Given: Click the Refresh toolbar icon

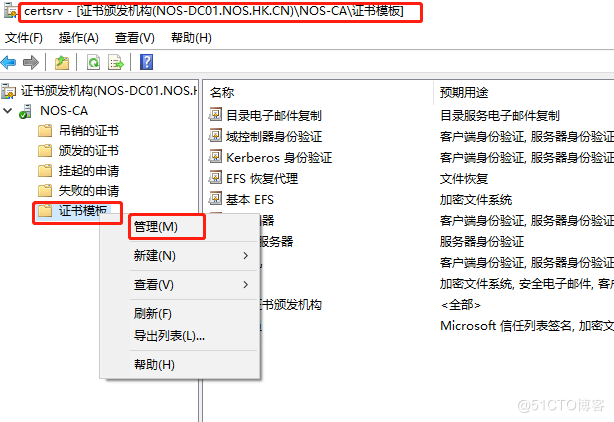Looking at the screenshot, I should tap(93, 62).
